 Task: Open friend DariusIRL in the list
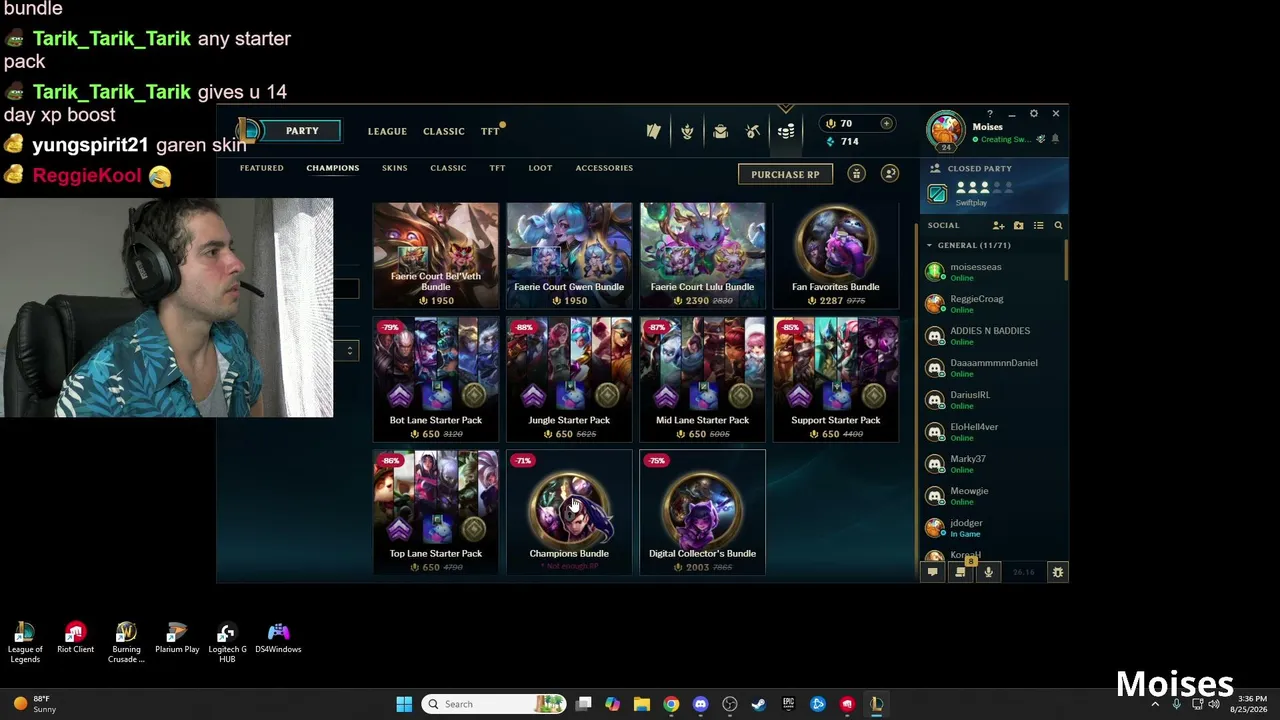click(x=992, y=399)
